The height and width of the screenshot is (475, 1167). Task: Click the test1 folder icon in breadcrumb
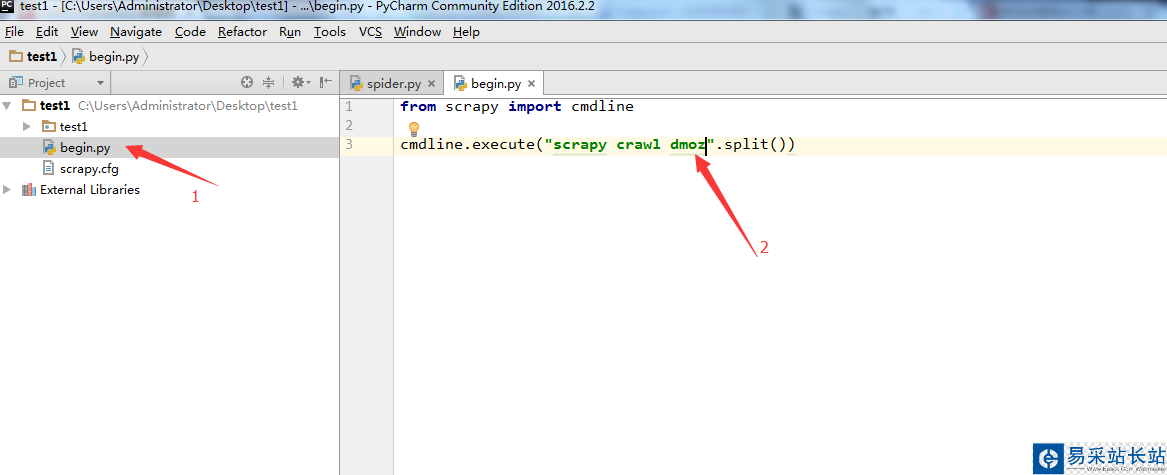(16, 57)
